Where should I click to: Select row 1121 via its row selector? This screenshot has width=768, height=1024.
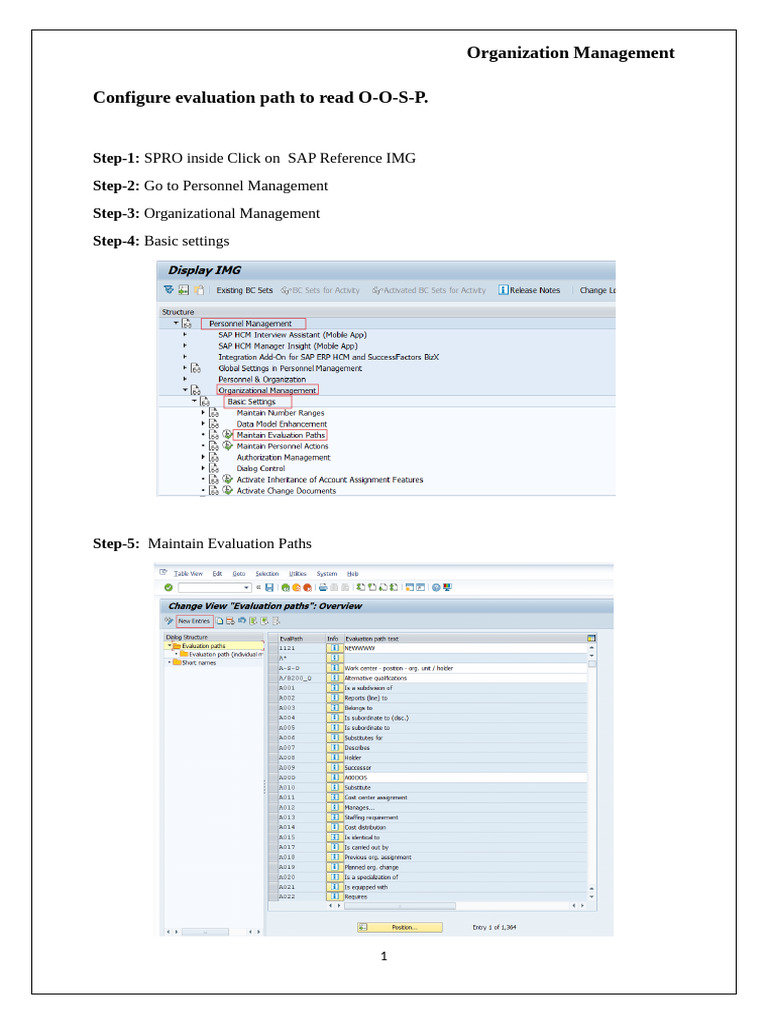[273, 648]
